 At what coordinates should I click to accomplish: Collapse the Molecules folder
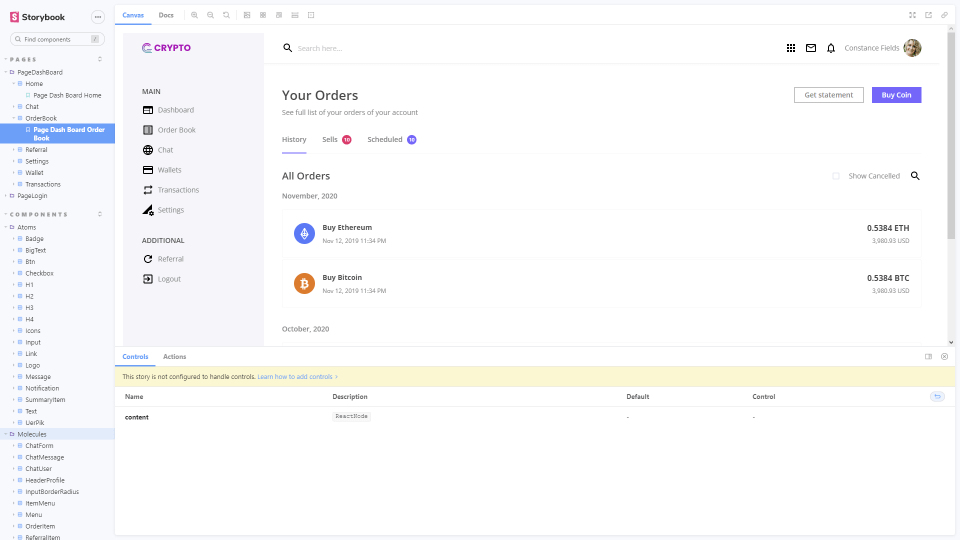pos(32,434)
